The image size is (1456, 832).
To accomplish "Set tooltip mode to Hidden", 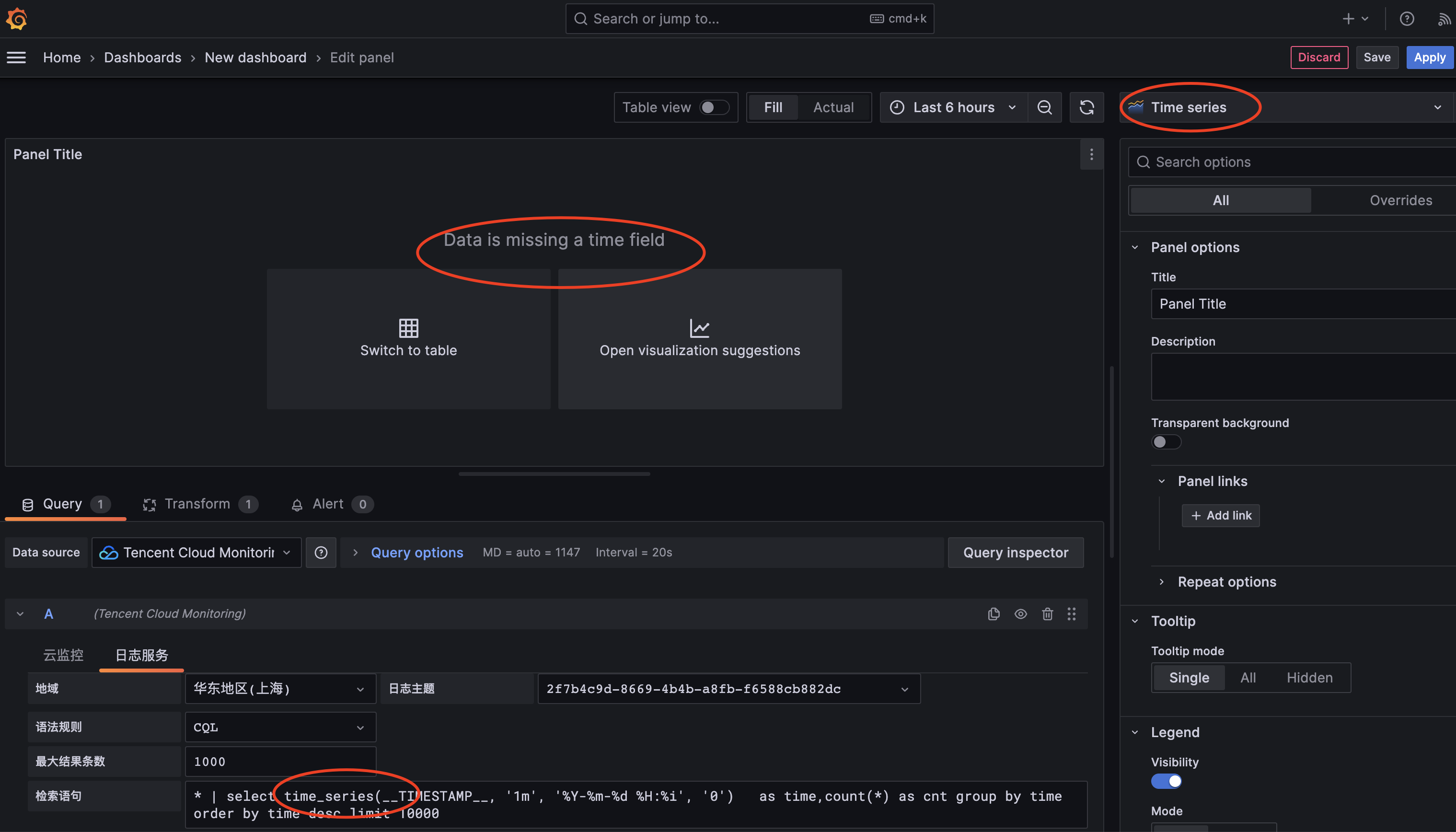I will [x=1309, y=678].
